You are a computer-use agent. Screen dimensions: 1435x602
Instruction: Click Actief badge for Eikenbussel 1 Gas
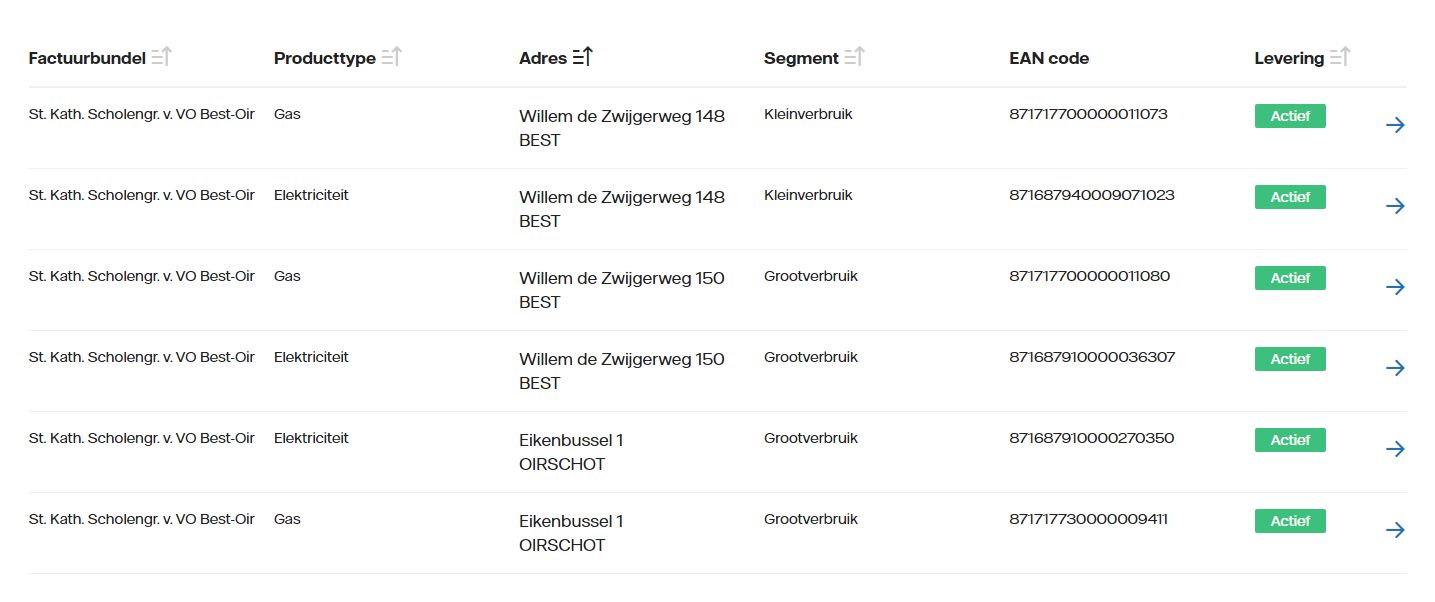(x=1290, y=521)
